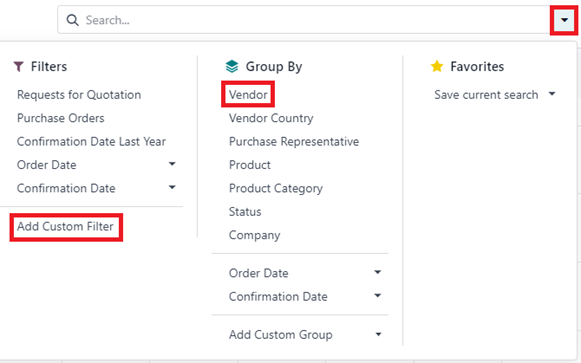
Task: Open Confirmation Date group by arrow
Action: (378, 296)
